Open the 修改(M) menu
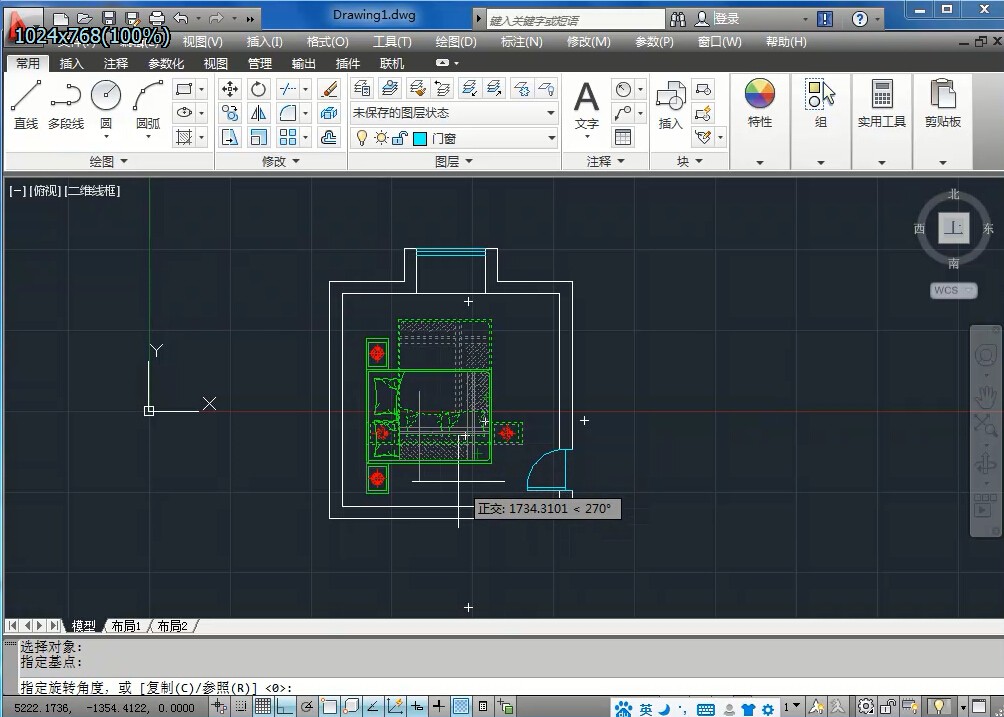1004x717 pixels. coord(588,42)
